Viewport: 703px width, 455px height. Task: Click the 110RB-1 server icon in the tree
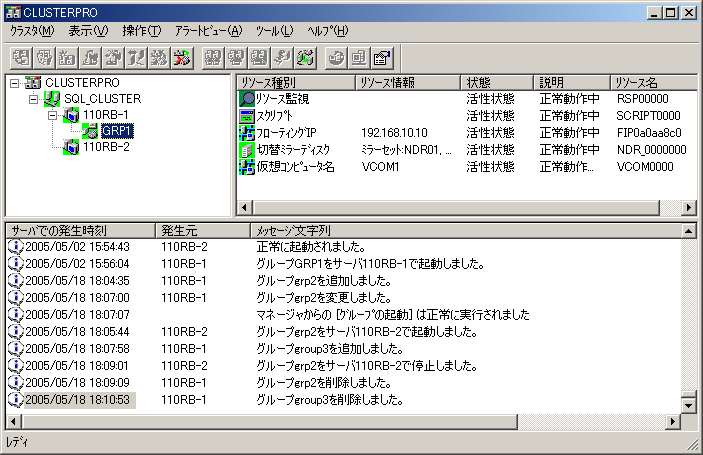click(71, 115)
